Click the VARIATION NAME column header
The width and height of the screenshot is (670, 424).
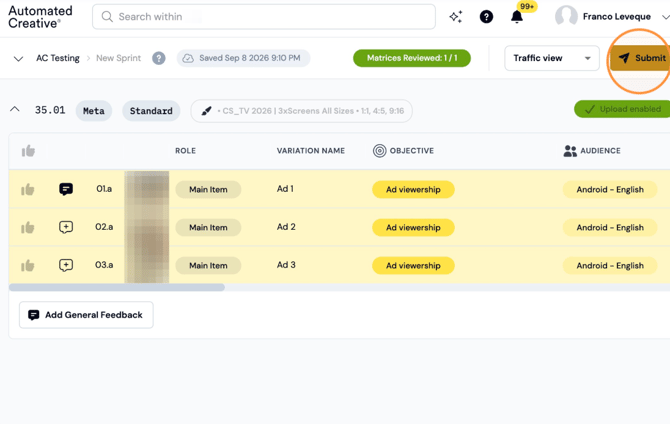pos(311,151)
